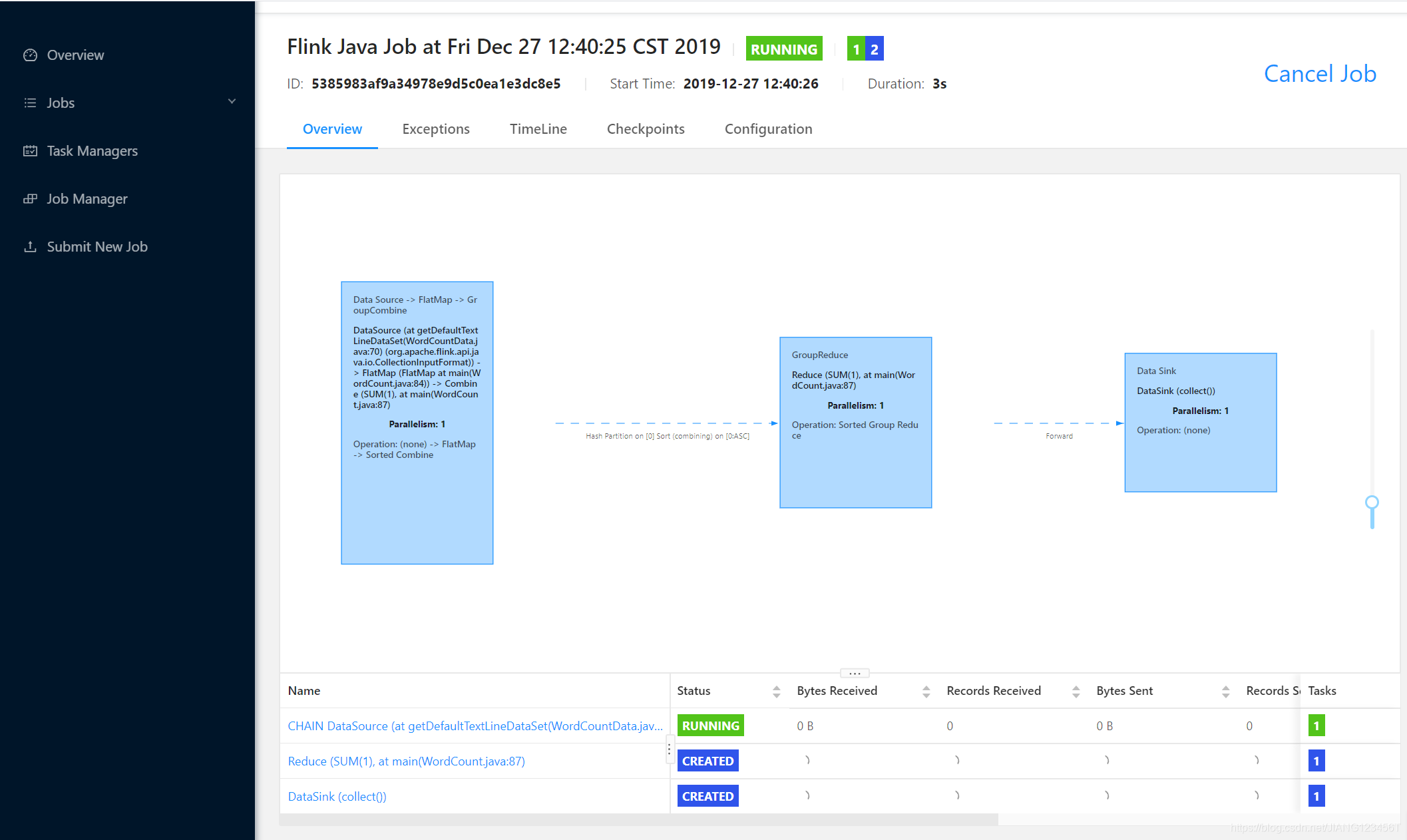Open the DataSink (collect()) task link
The image size is (1407, 840).
coord(337,797)
